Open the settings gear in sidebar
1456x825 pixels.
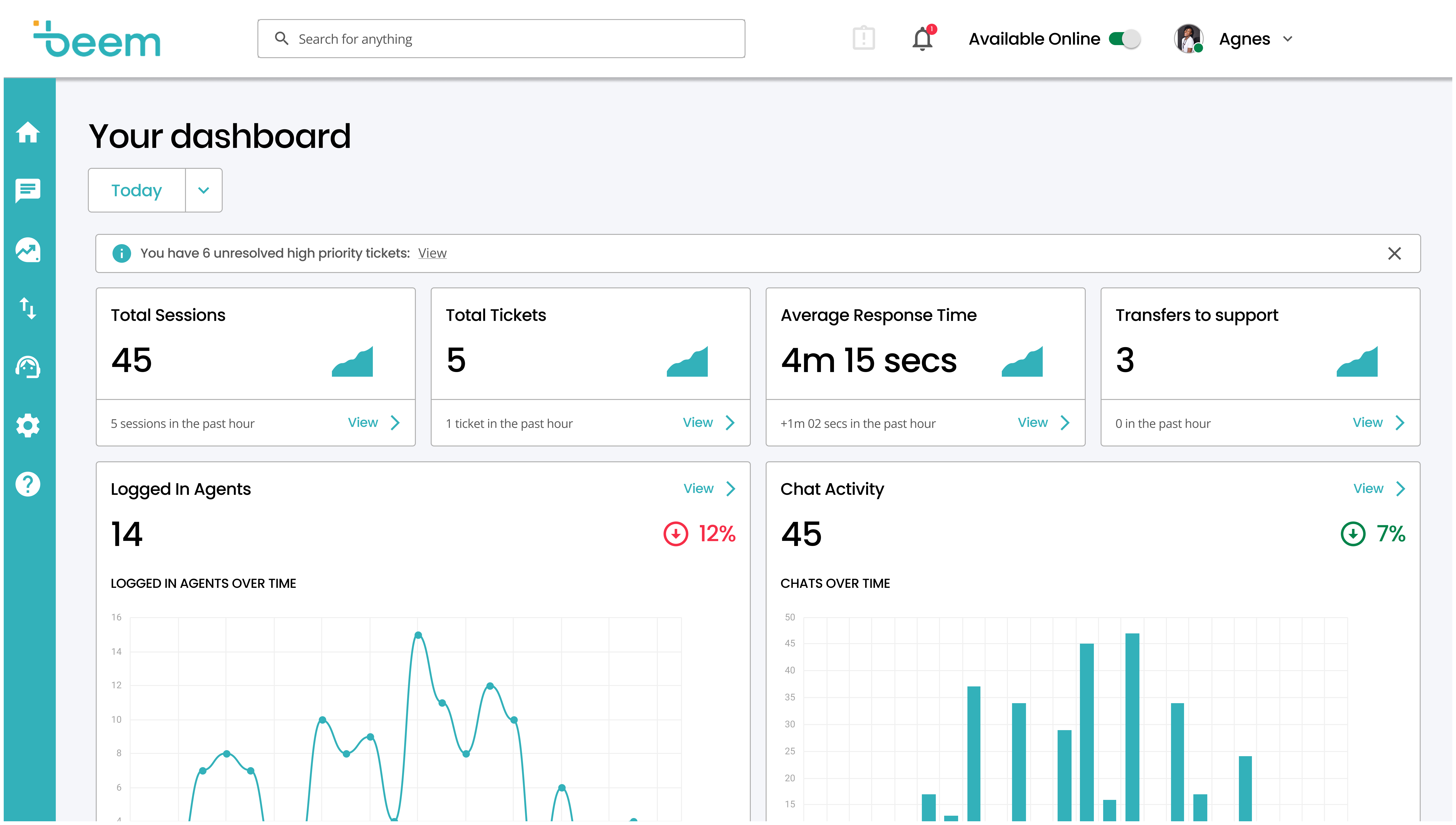click(28, 426)
